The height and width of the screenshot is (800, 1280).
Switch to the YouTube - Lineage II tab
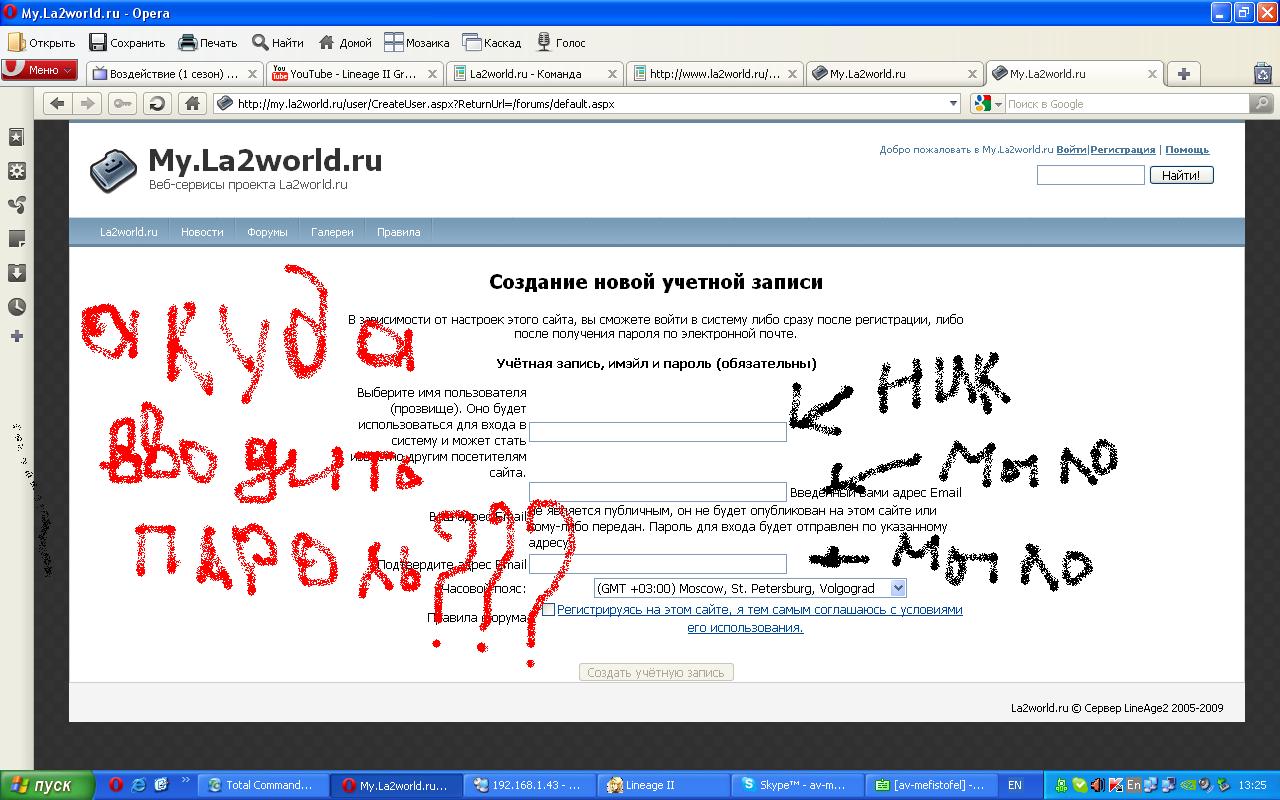(355, 73)
